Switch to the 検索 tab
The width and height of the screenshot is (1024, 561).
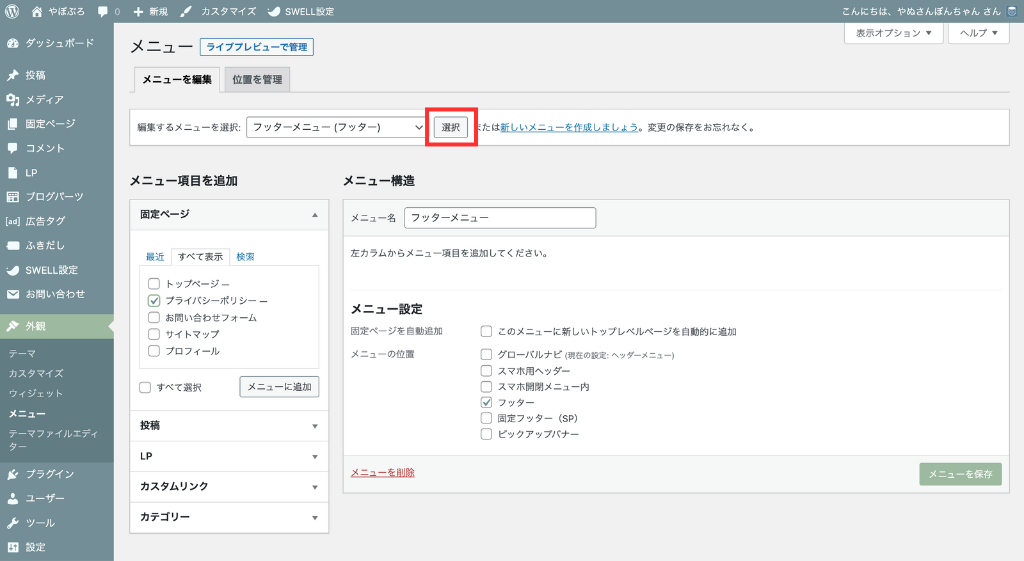click(x=246, y=257)
